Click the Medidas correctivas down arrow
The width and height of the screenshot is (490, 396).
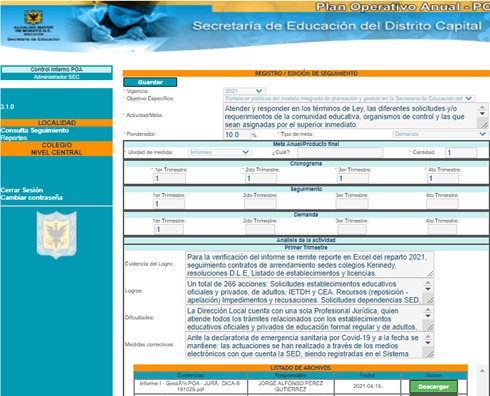(x=428, y=343)
